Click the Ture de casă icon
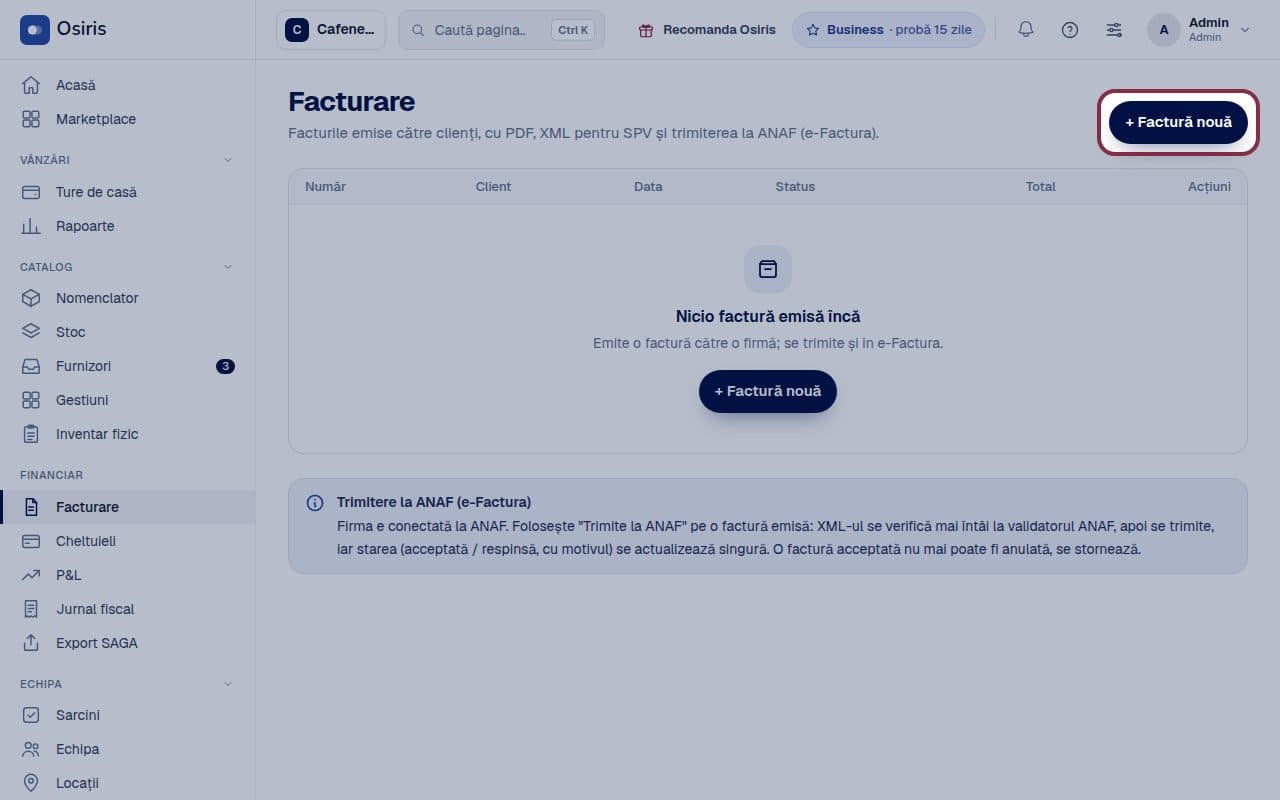This screenshot has width=1280, height=800. 31,192
